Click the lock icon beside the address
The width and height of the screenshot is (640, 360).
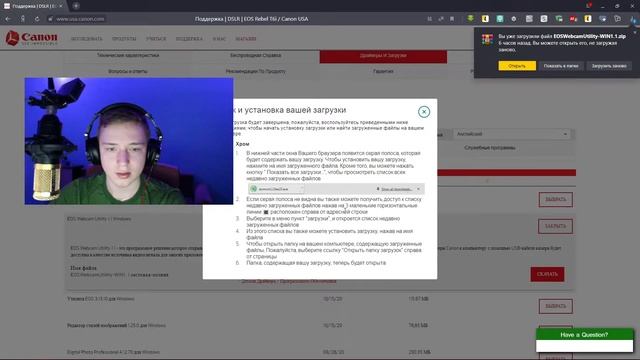pyautogui.click(x=50, y=19)
